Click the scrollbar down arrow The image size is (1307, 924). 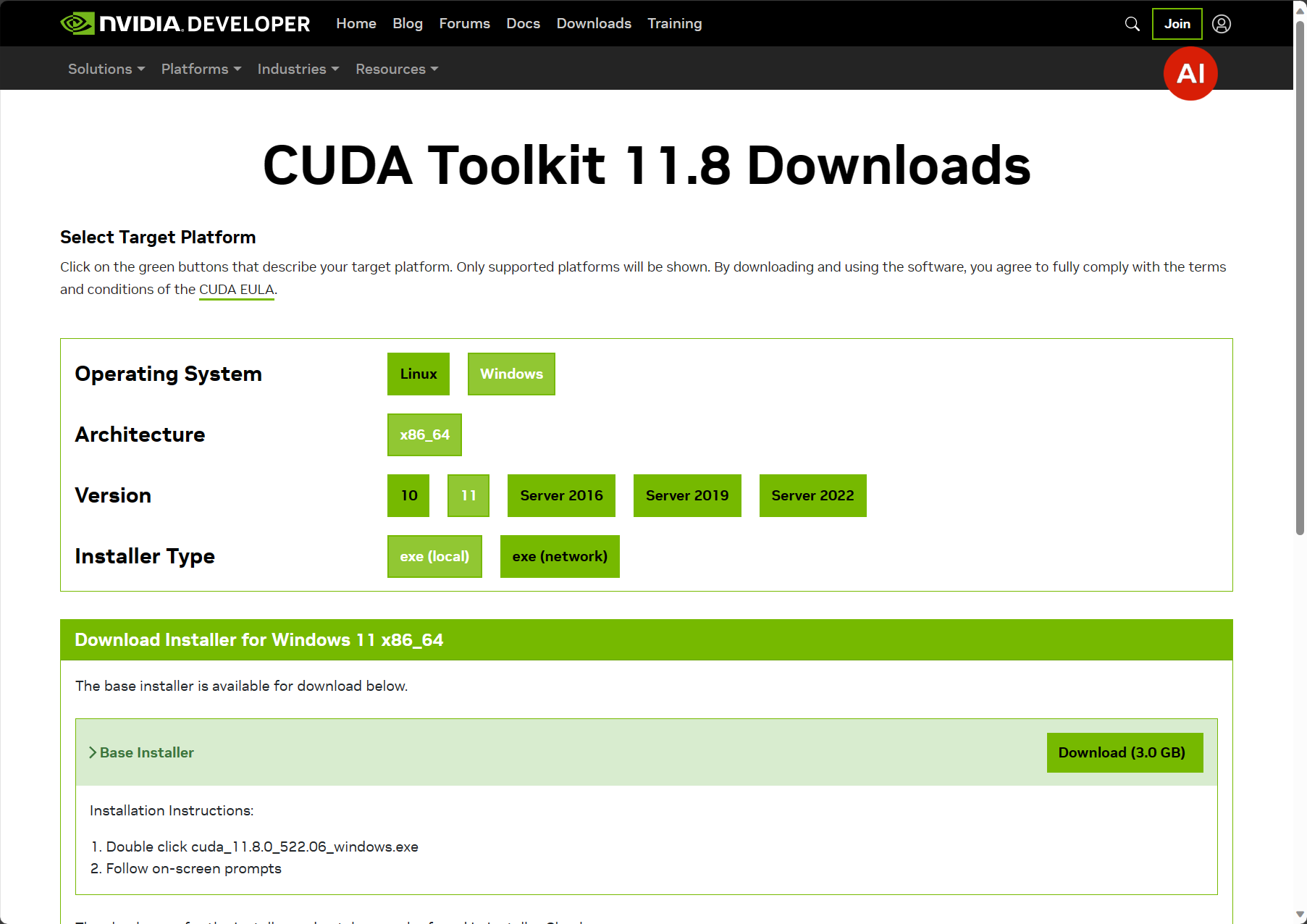point(1300,915)
